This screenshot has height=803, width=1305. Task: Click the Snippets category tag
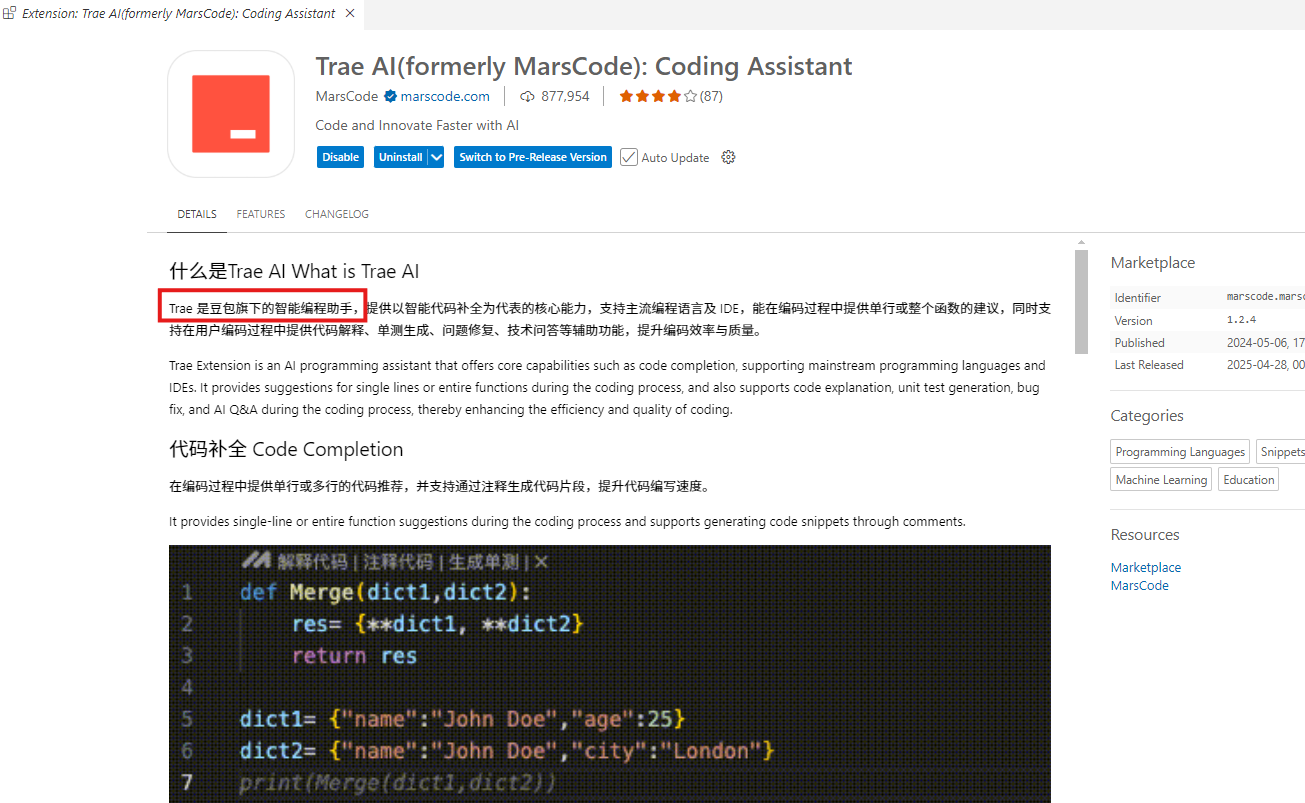[1281, 452]
